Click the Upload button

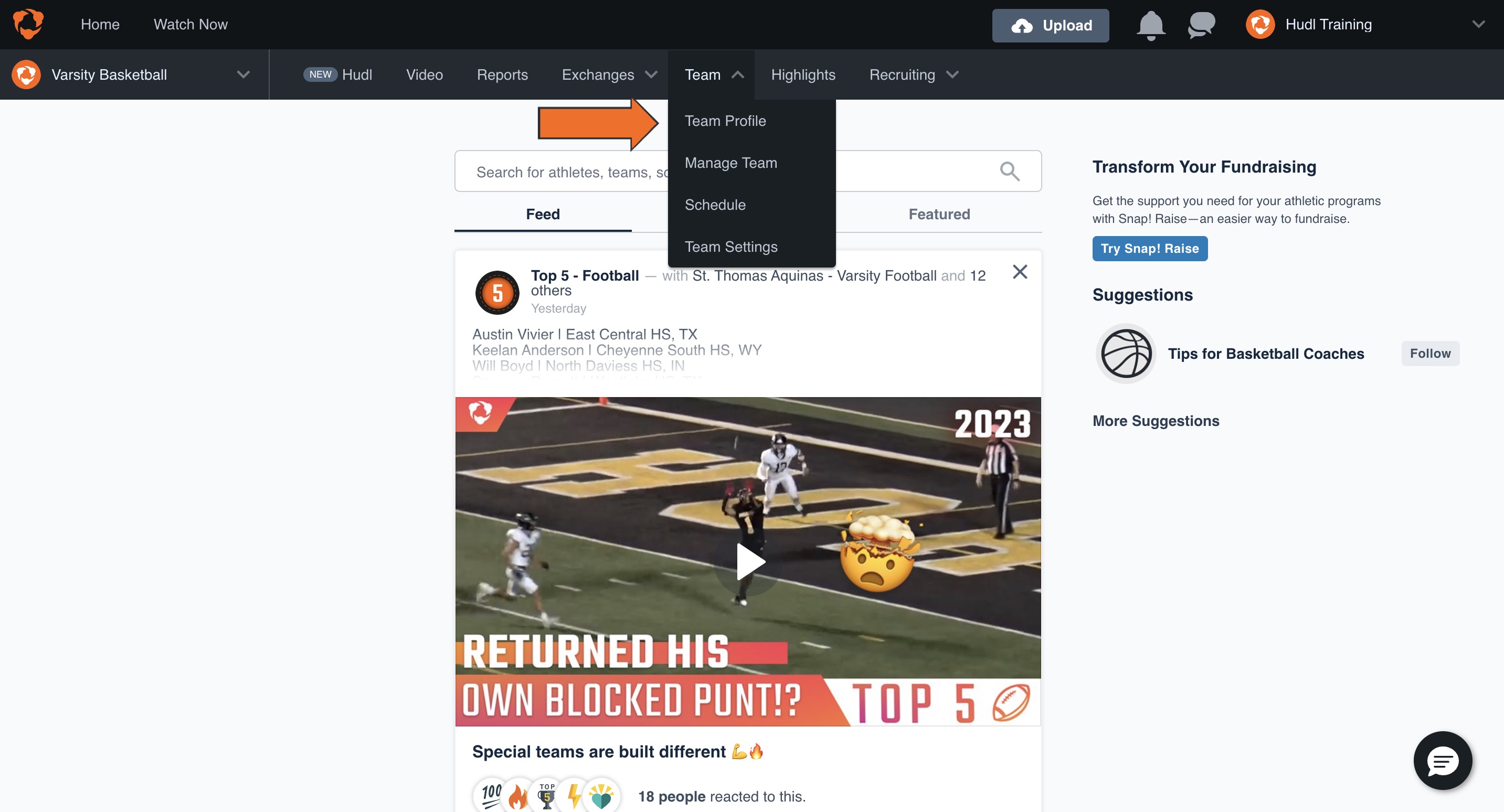1050,25
